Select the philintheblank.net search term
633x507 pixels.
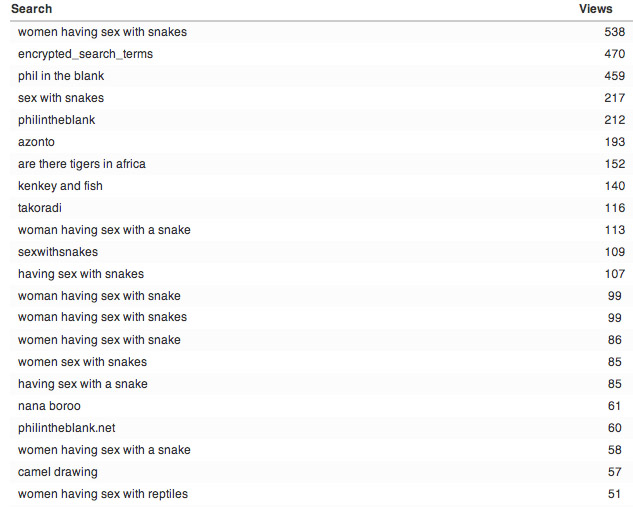(66, 428)
